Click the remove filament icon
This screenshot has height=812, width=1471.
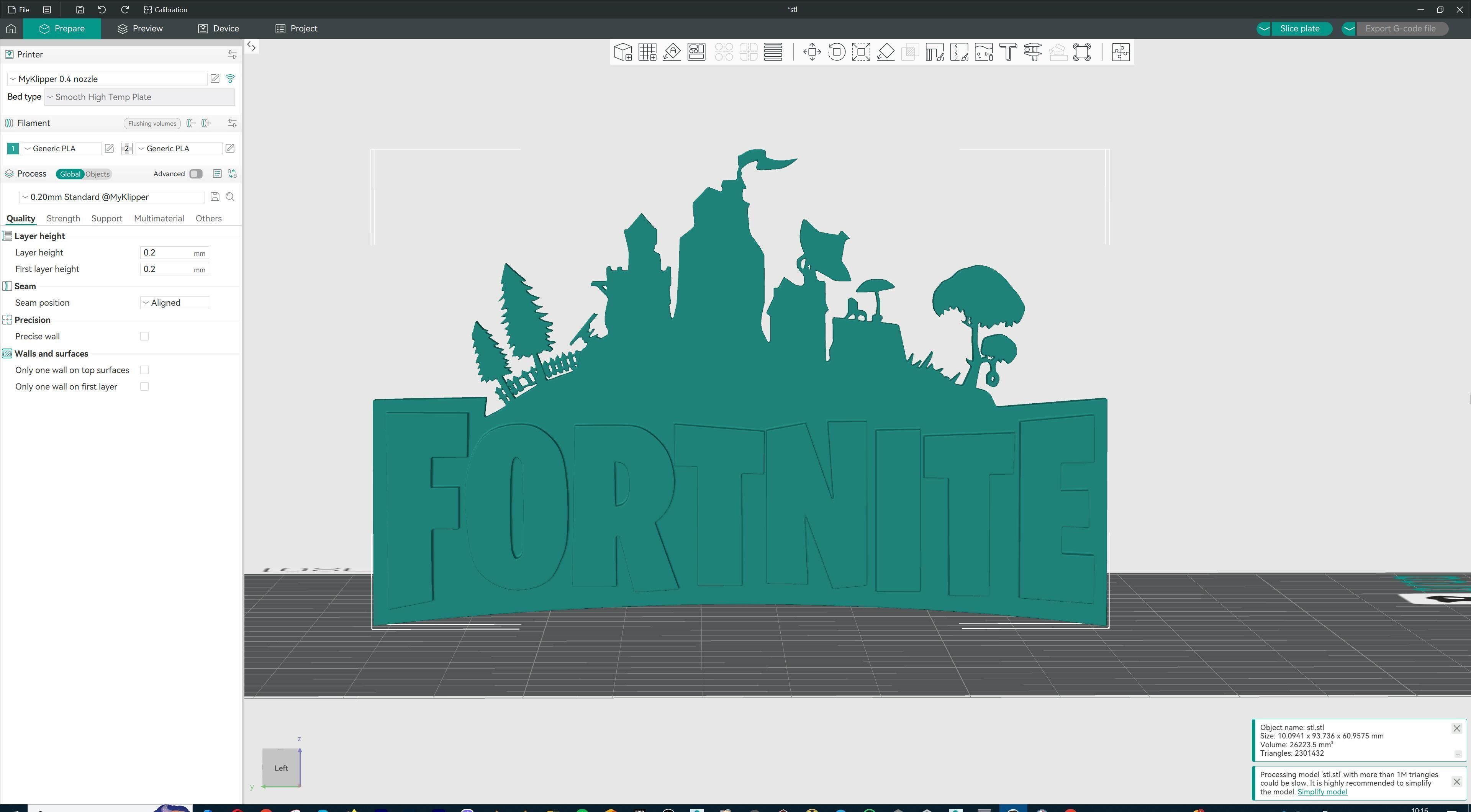tap(191, 123)
